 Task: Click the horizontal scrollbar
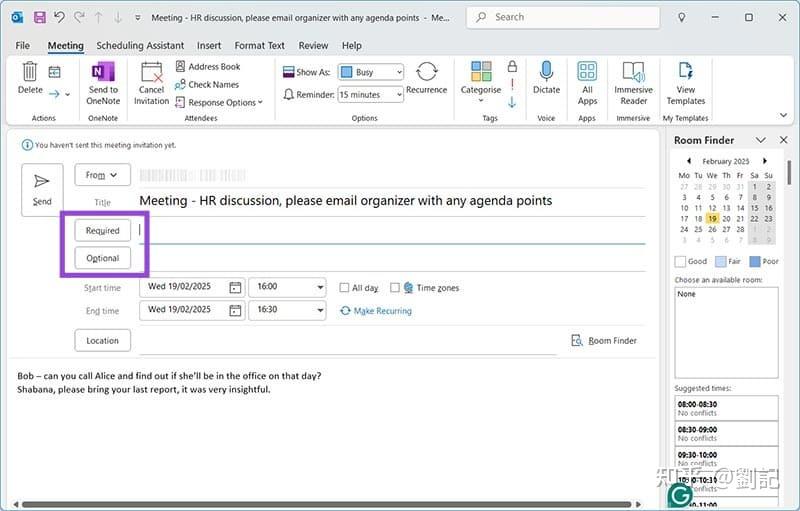click(x=327, y=504)
